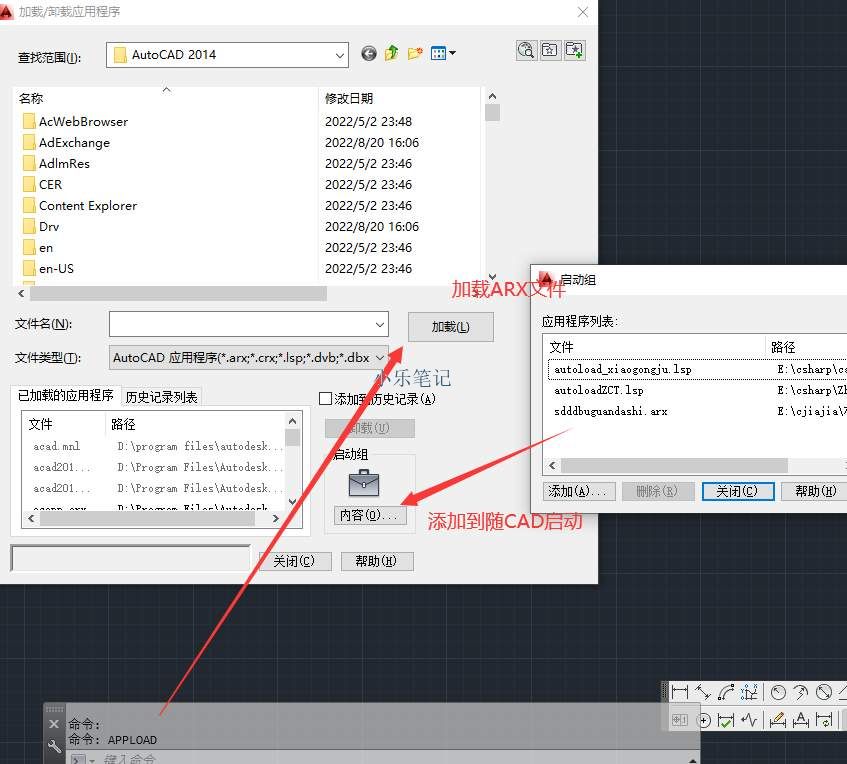The height and width of the screenshot is (764, 847).
Task: Switch to the History List tab
Action: (162, 397)
